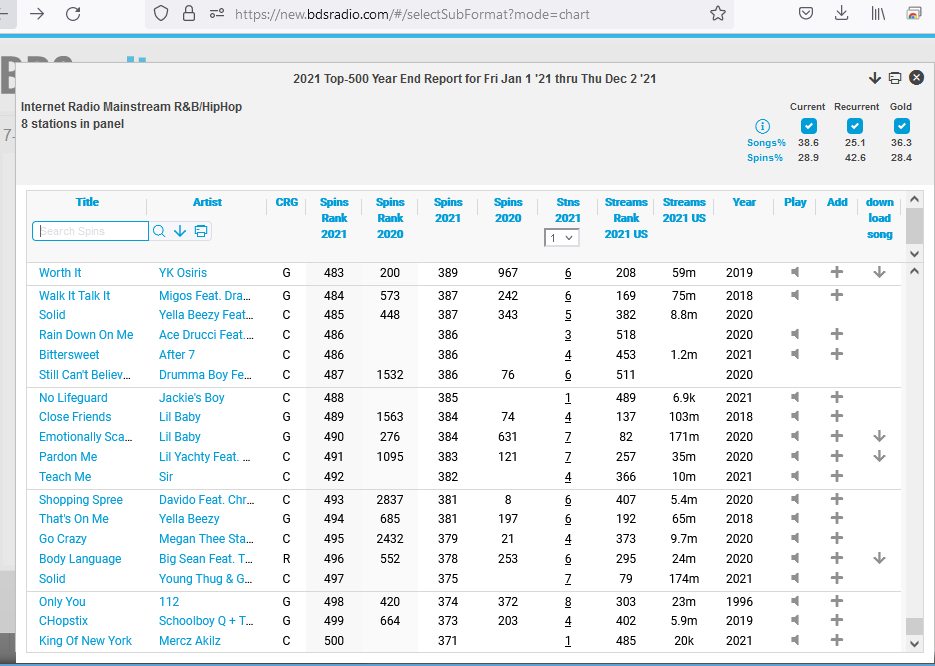The height and width of the screenshot is (666, 935).
Task: Open the 112 artist link
Action: [169, 602]
